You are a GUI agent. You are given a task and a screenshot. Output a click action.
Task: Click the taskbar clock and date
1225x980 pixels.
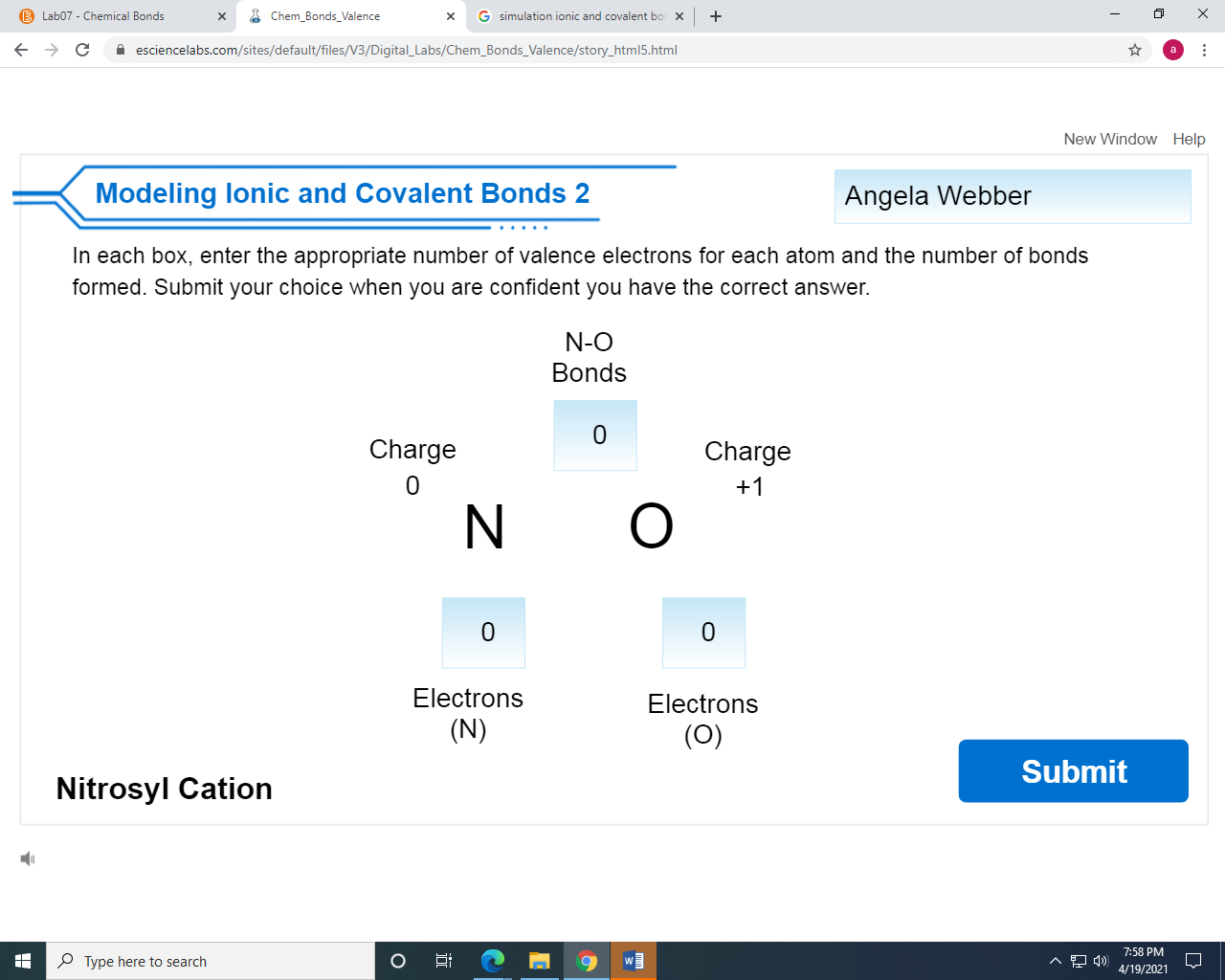click(x=1143, y=961)
